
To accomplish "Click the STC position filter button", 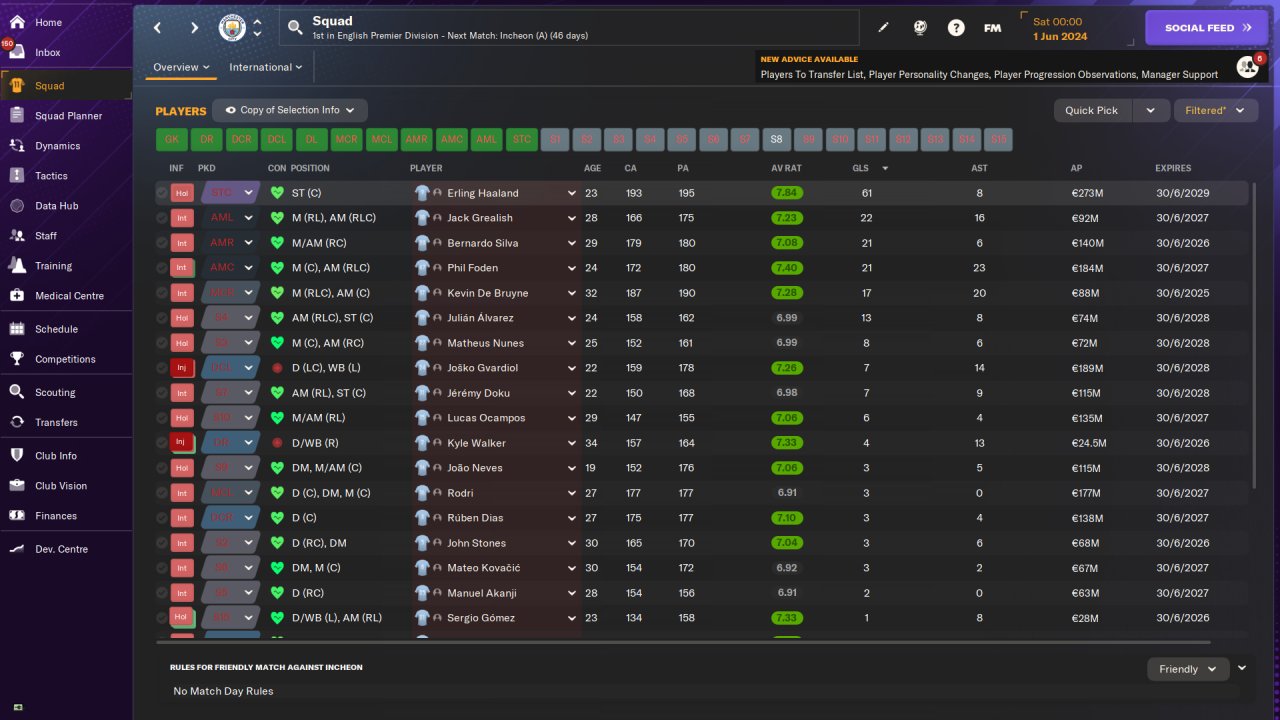I will (522, 140).
